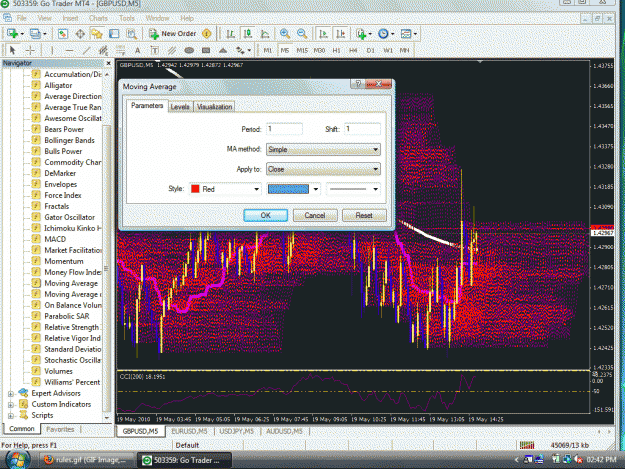
Task: Open the Parameters tab
Action: click(147, 106)
